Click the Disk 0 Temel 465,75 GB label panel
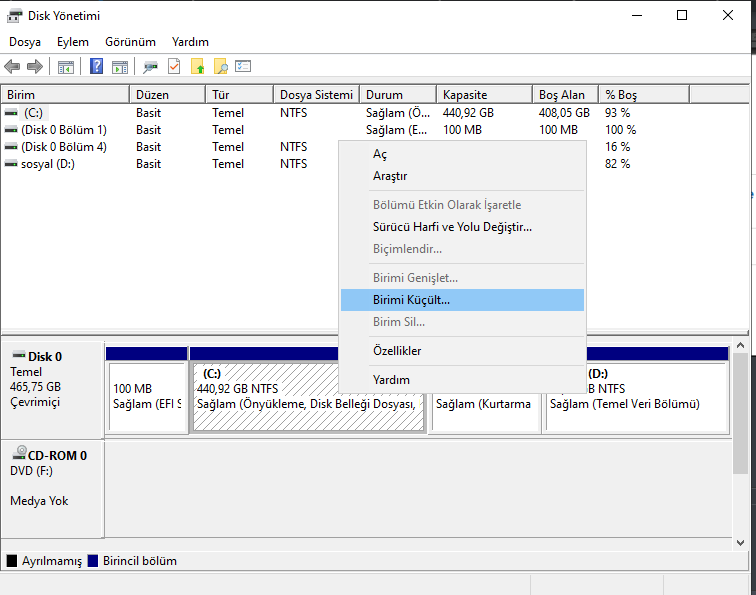Image resolution: width=756 pixels, height=595 pixels. pos(53,390)
